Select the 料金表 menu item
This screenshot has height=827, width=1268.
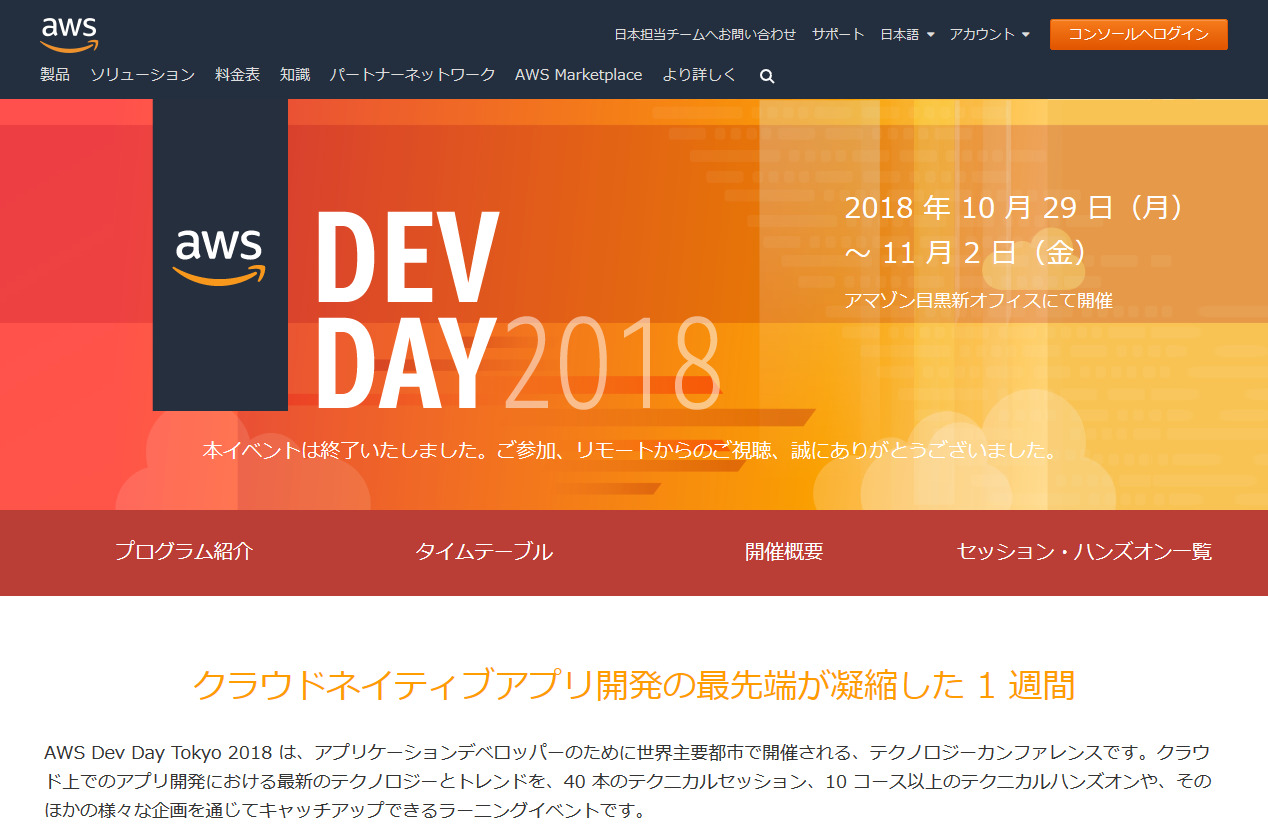tap(237, 75)
